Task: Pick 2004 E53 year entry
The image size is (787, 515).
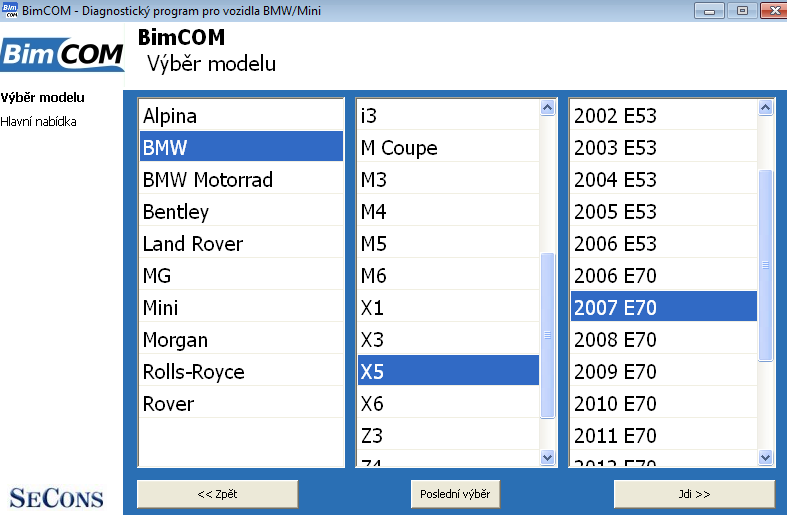Action: 664,179
